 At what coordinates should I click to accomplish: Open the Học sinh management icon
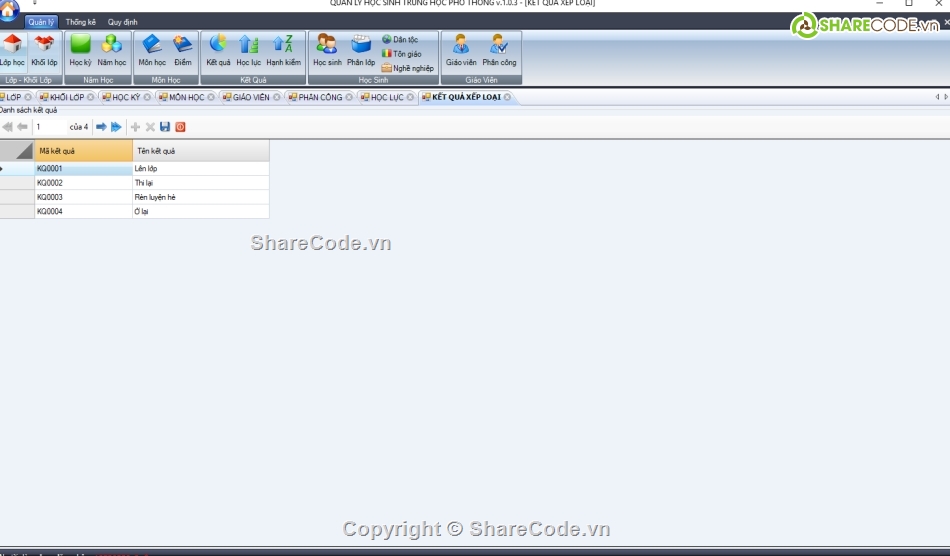(x=327, y=50)
